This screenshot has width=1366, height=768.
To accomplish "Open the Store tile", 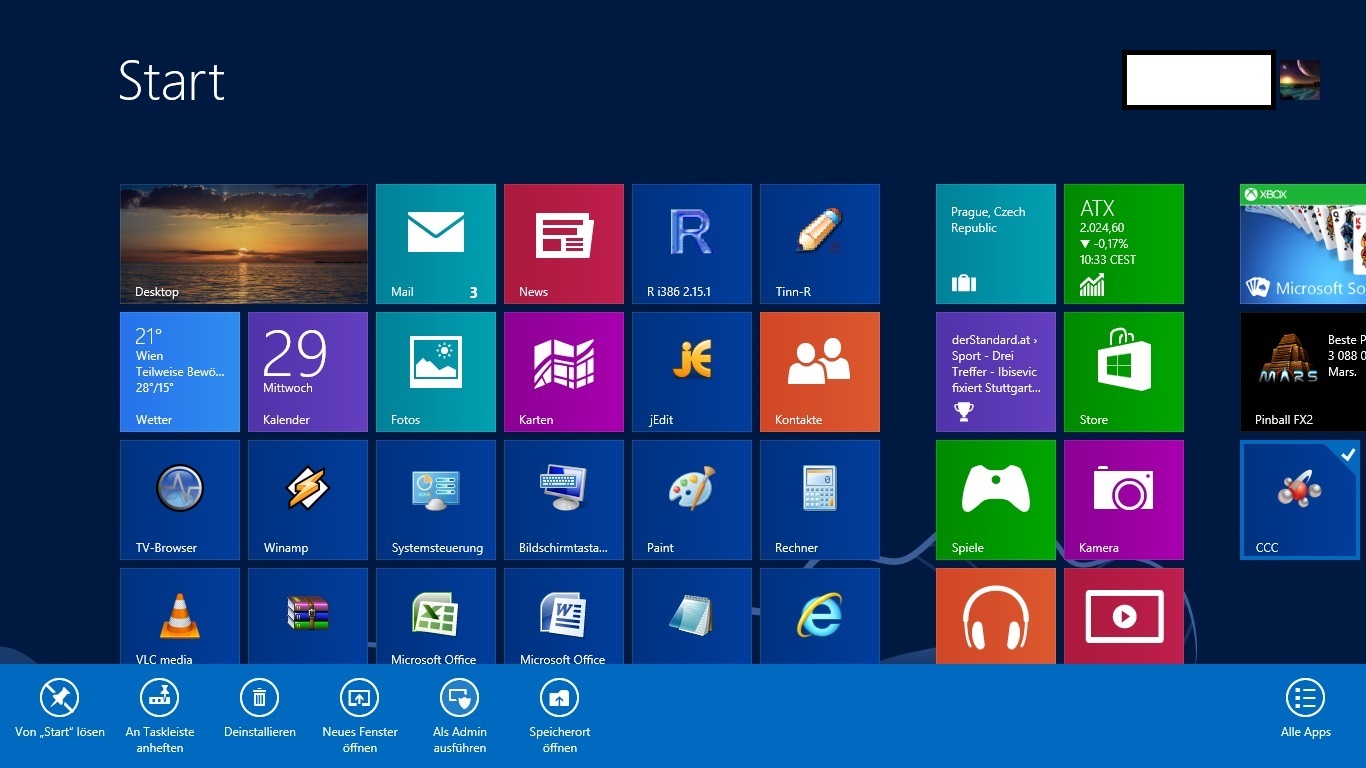I will coord(1124,372).
